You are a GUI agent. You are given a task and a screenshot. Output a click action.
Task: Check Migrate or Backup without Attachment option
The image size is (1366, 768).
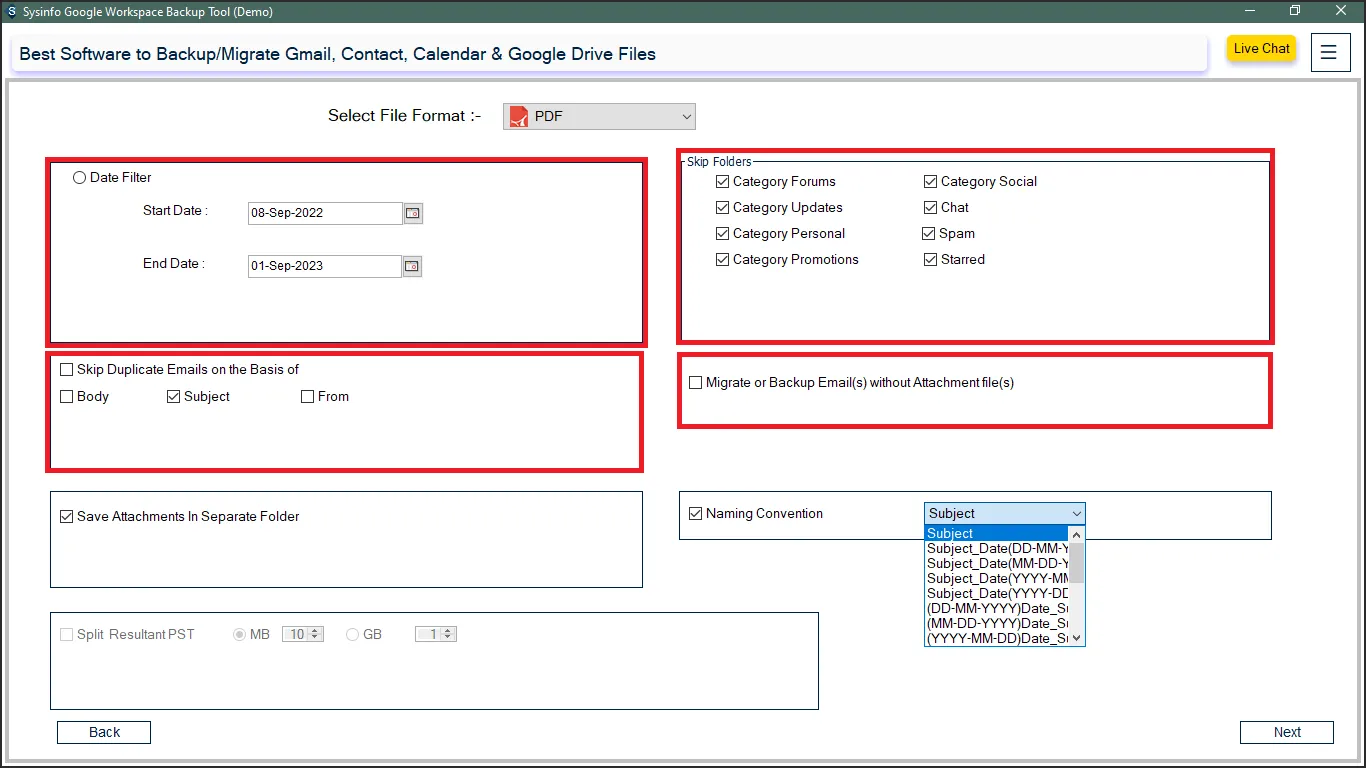pyautogui.click(x=696, y=383)
